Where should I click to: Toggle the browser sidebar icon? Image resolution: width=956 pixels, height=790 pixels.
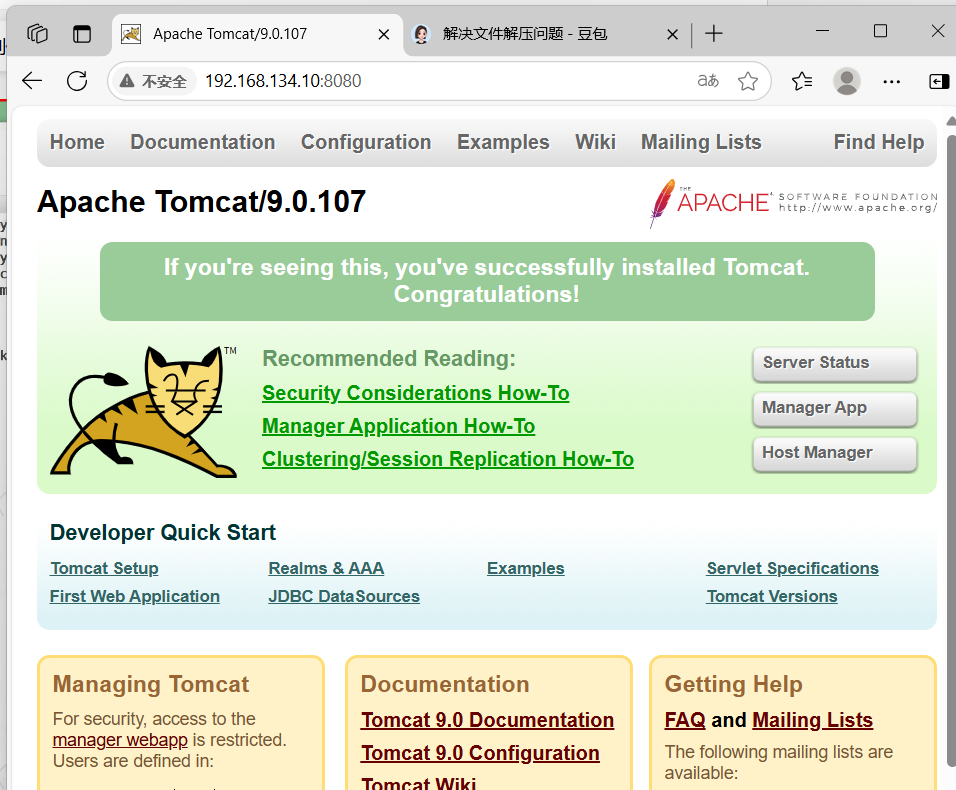[x=939, y=81]
